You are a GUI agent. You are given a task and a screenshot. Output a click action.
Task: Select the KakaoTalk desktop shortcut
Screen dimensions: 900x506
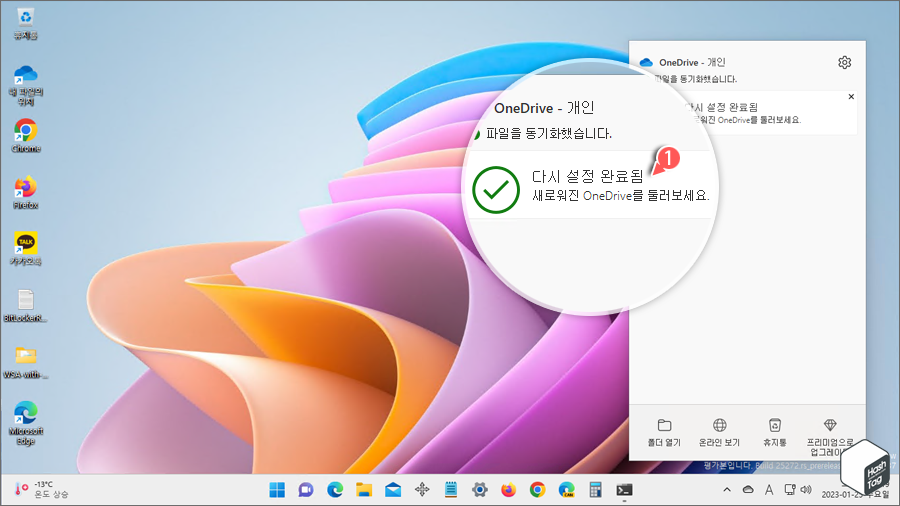click(25, 249)
